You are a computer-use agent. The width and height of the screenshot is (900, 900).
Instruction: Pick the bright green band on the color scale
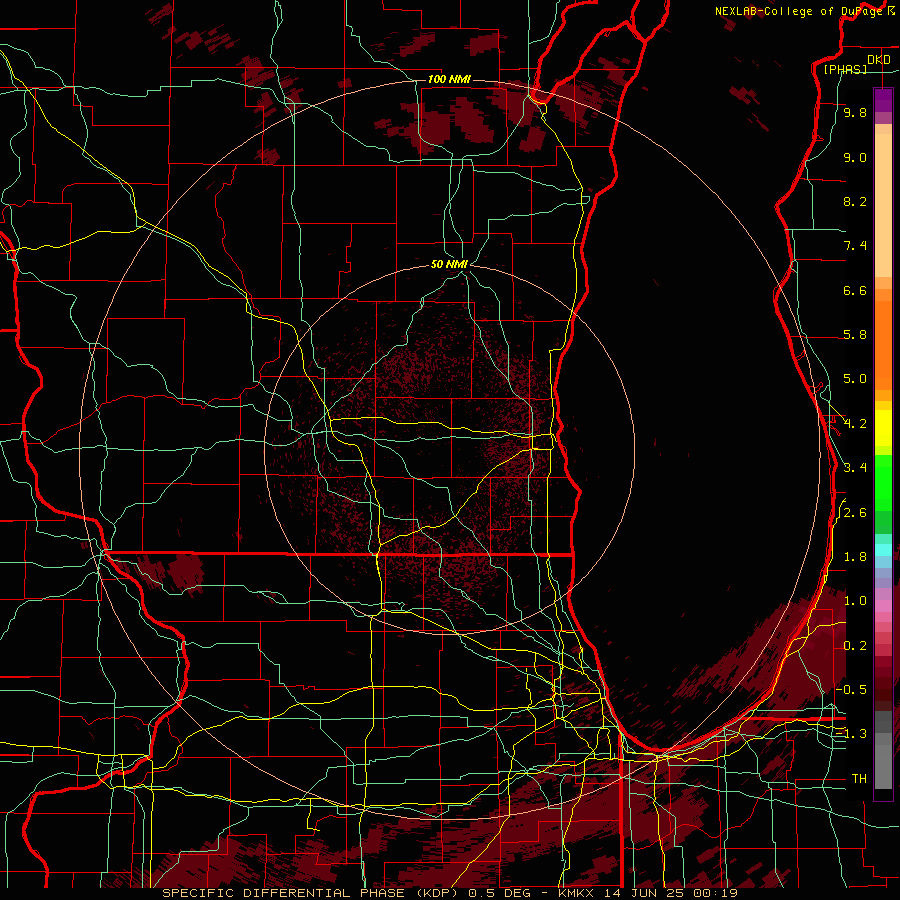[x=883, y=483]
